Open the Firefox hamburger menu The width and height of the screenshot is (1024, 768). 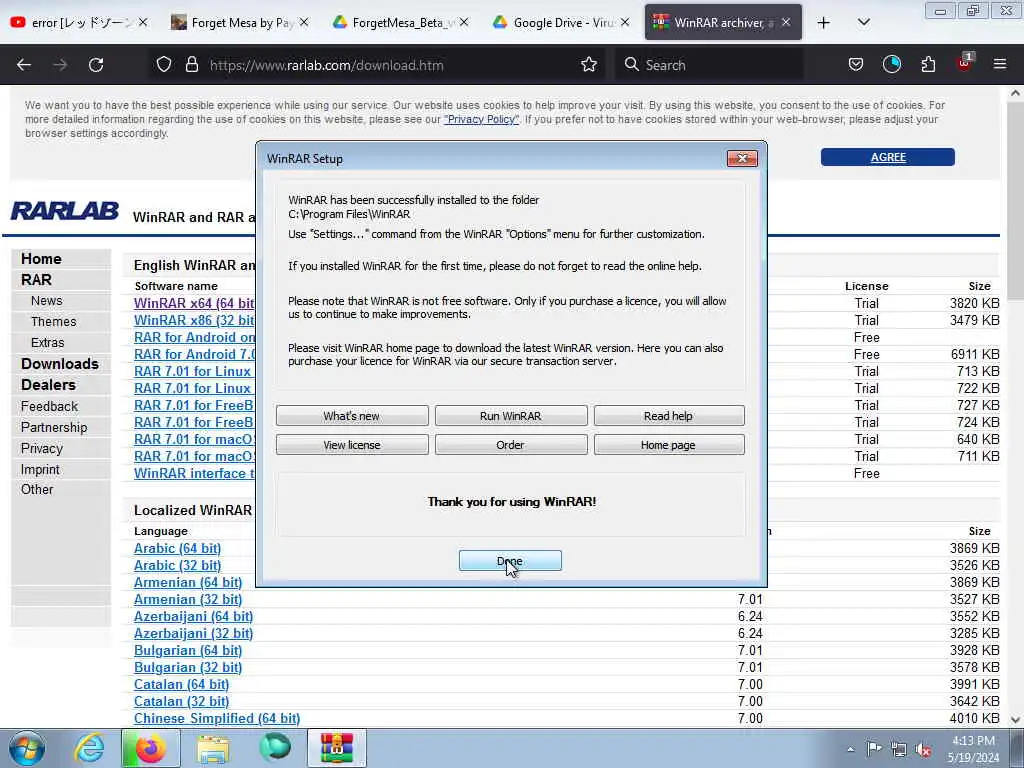coord(1000,64)
